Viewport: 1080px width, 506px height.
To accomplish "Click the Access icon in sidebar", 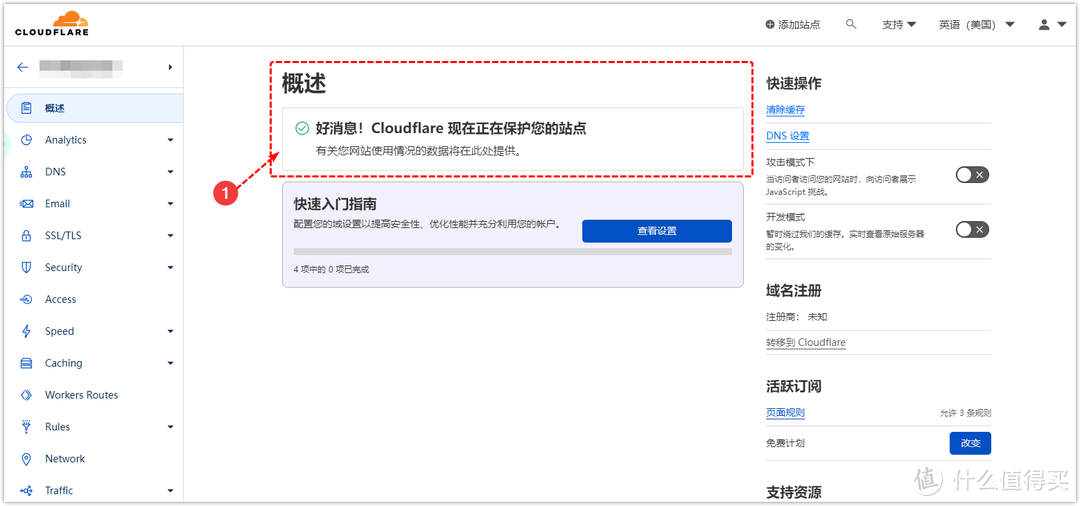I will pos(27,299).
